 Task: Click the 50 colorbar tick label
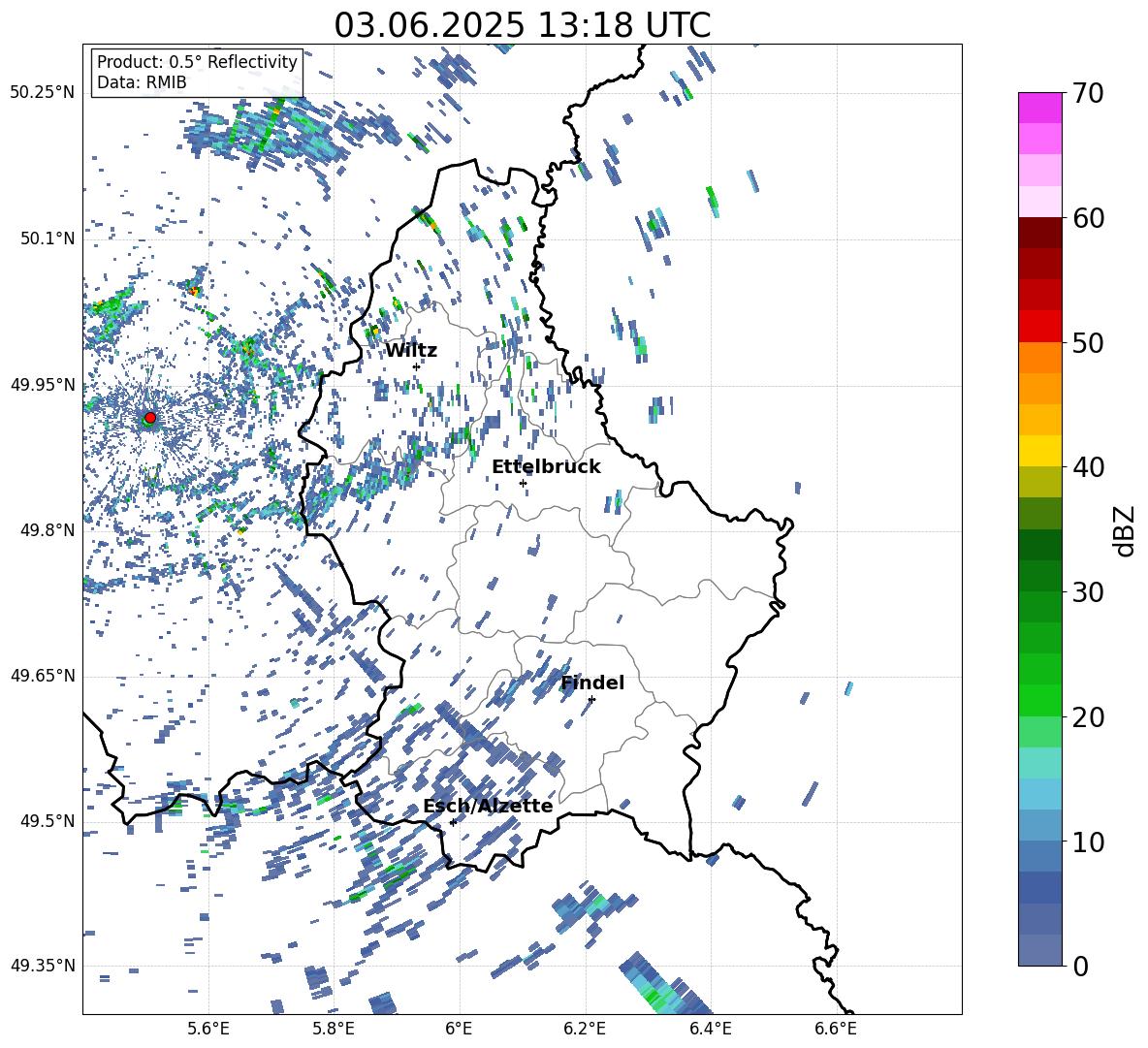pyautogui.click(x=1088, y=342)
